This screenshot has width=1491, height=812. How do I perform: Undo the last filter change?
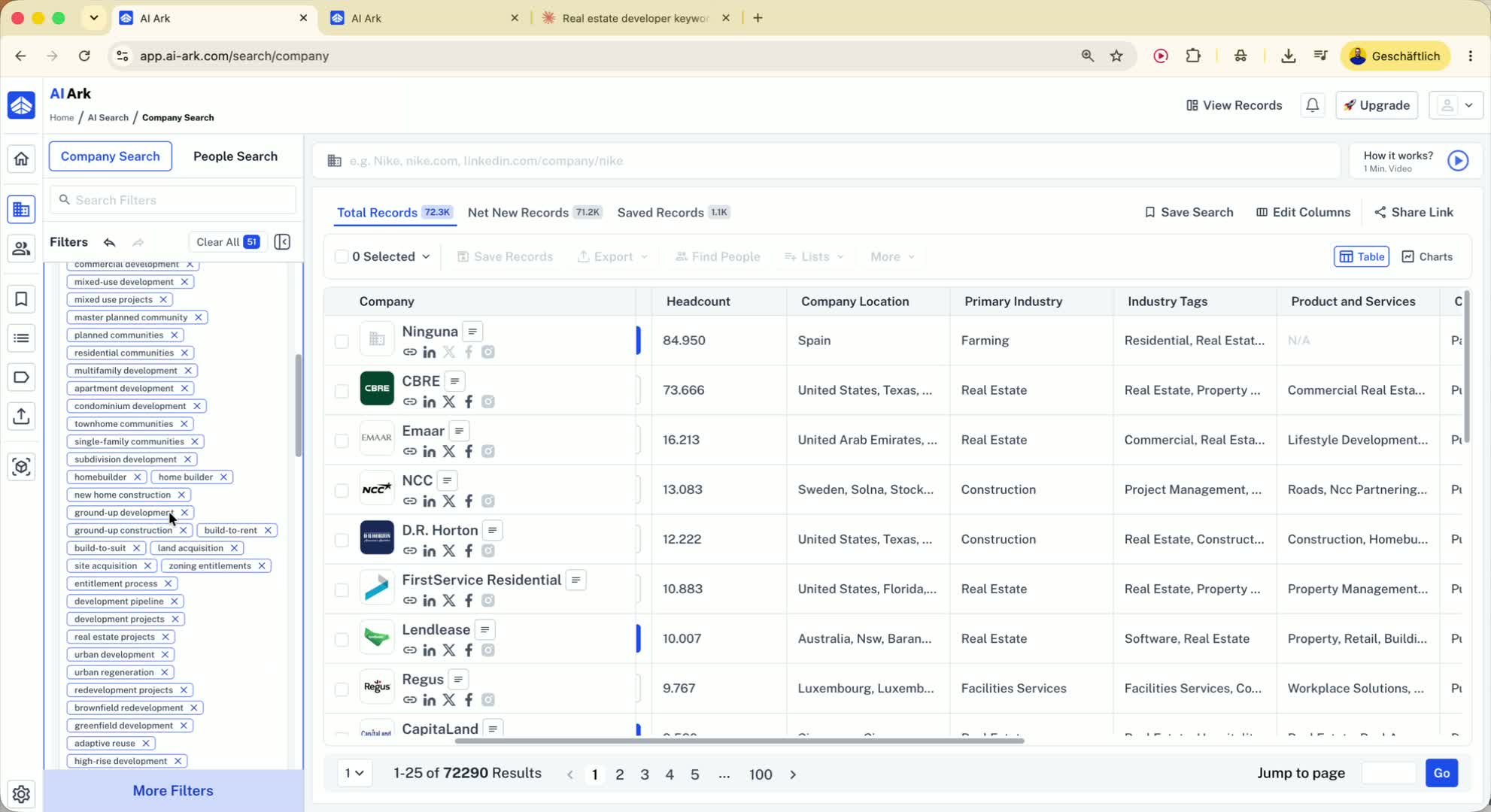point(110,242)
